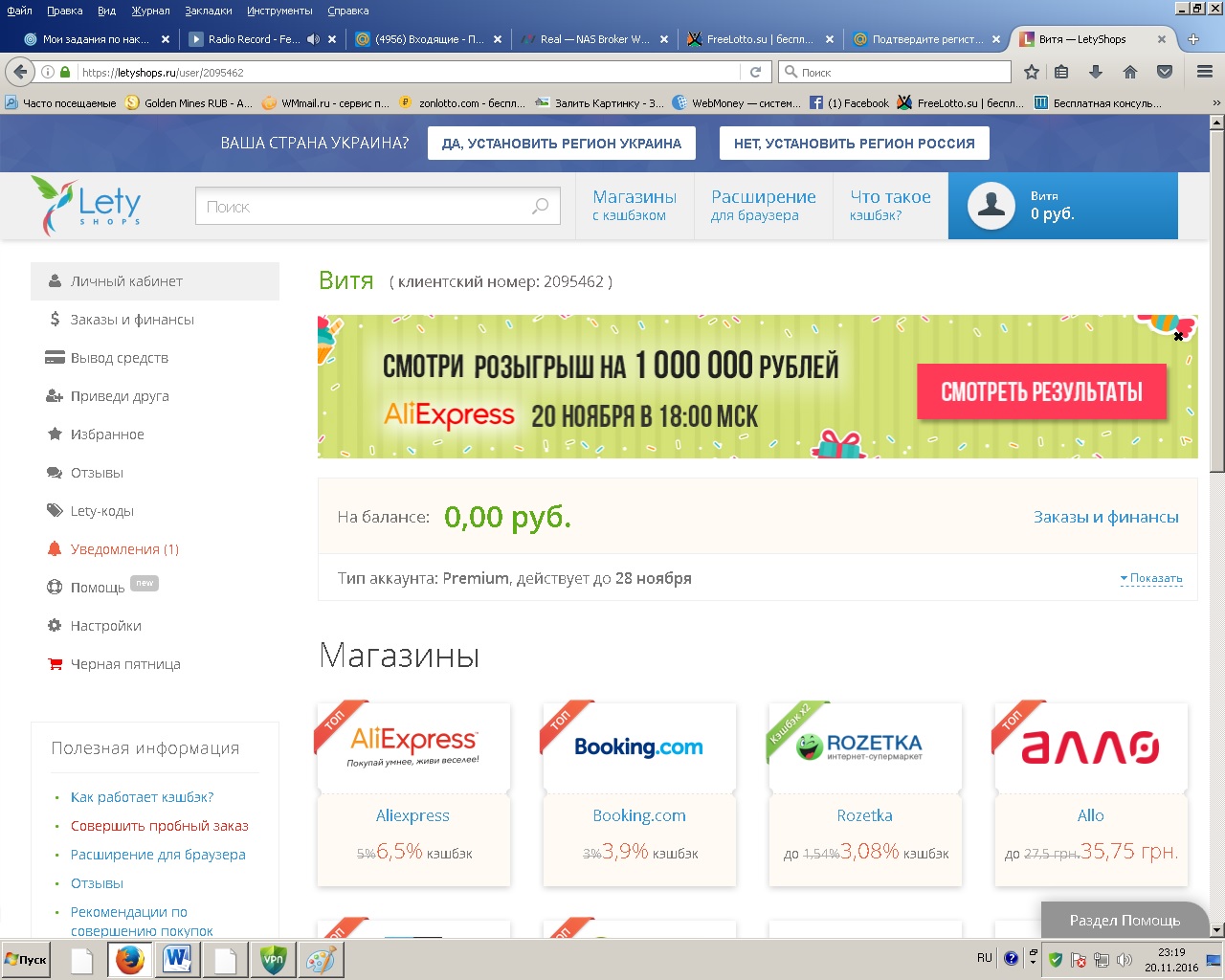Click the VPN shield taskbar icon
Image resolution: width=1225 pixels, height=980 pixels.
(273, 959)
